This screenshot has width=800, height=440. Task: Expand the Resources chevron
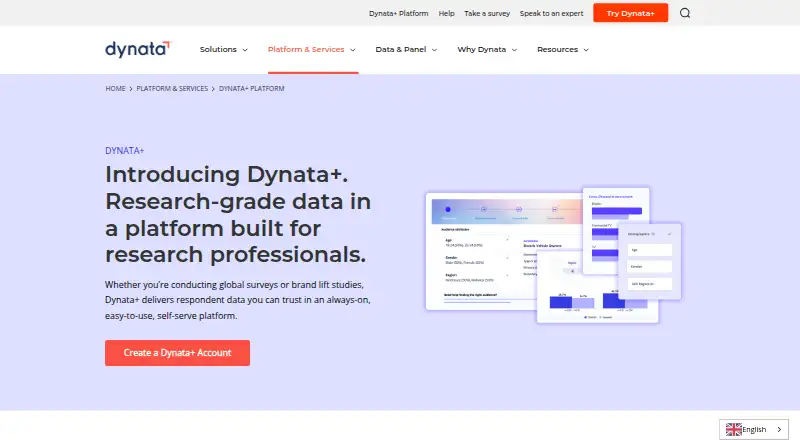(x=586, y=50)
